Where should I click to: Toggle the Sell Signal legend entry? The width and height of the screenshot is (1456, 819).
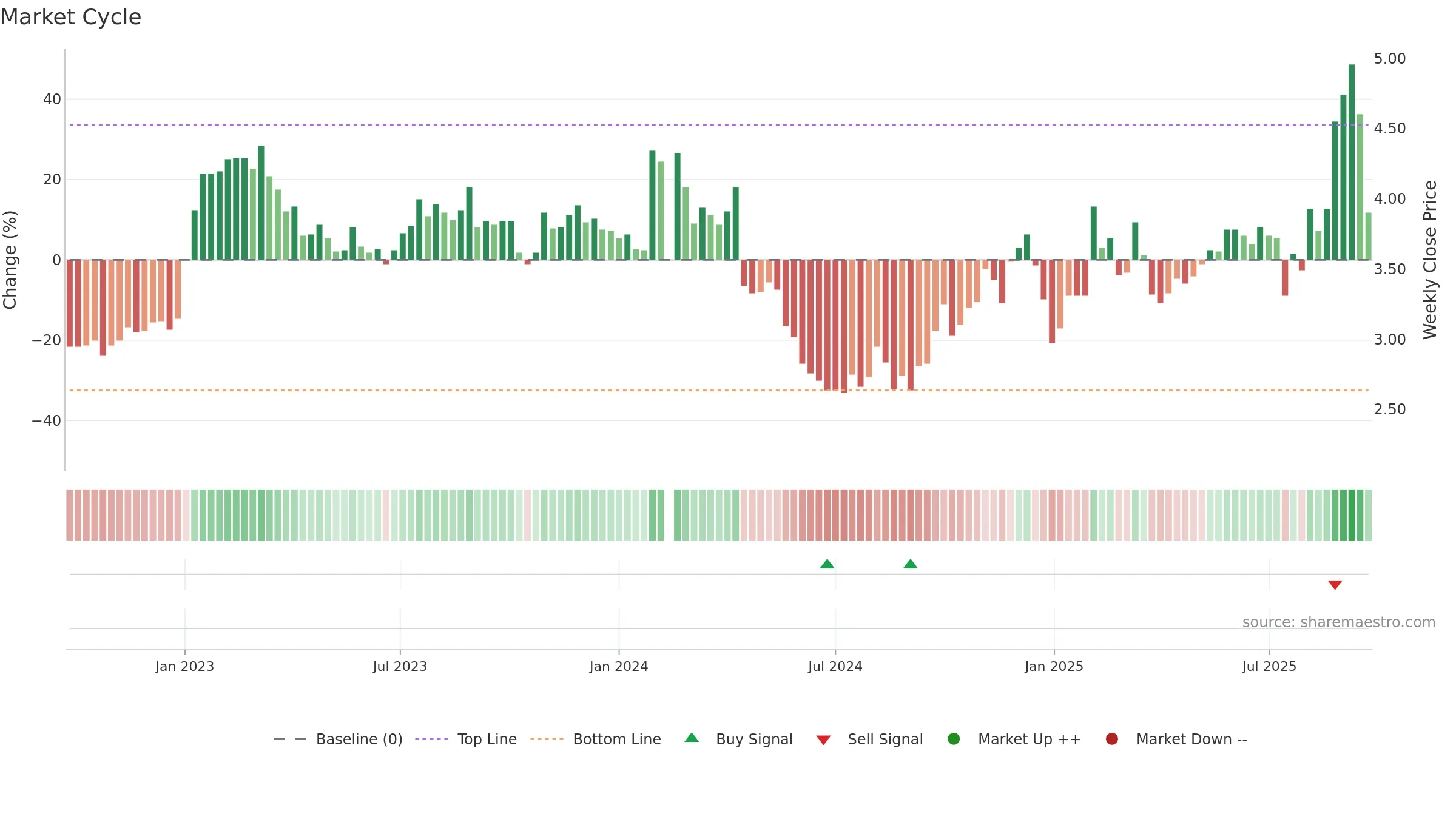click(869, 739)
